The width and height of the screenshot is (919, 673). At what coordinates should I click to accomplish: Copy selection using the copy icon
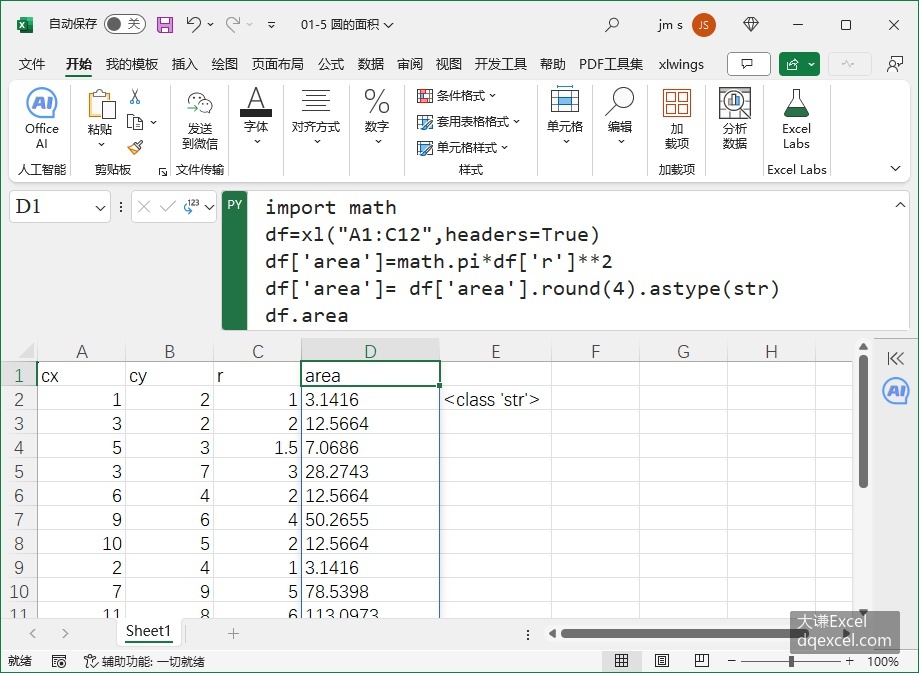pos(135,122)
